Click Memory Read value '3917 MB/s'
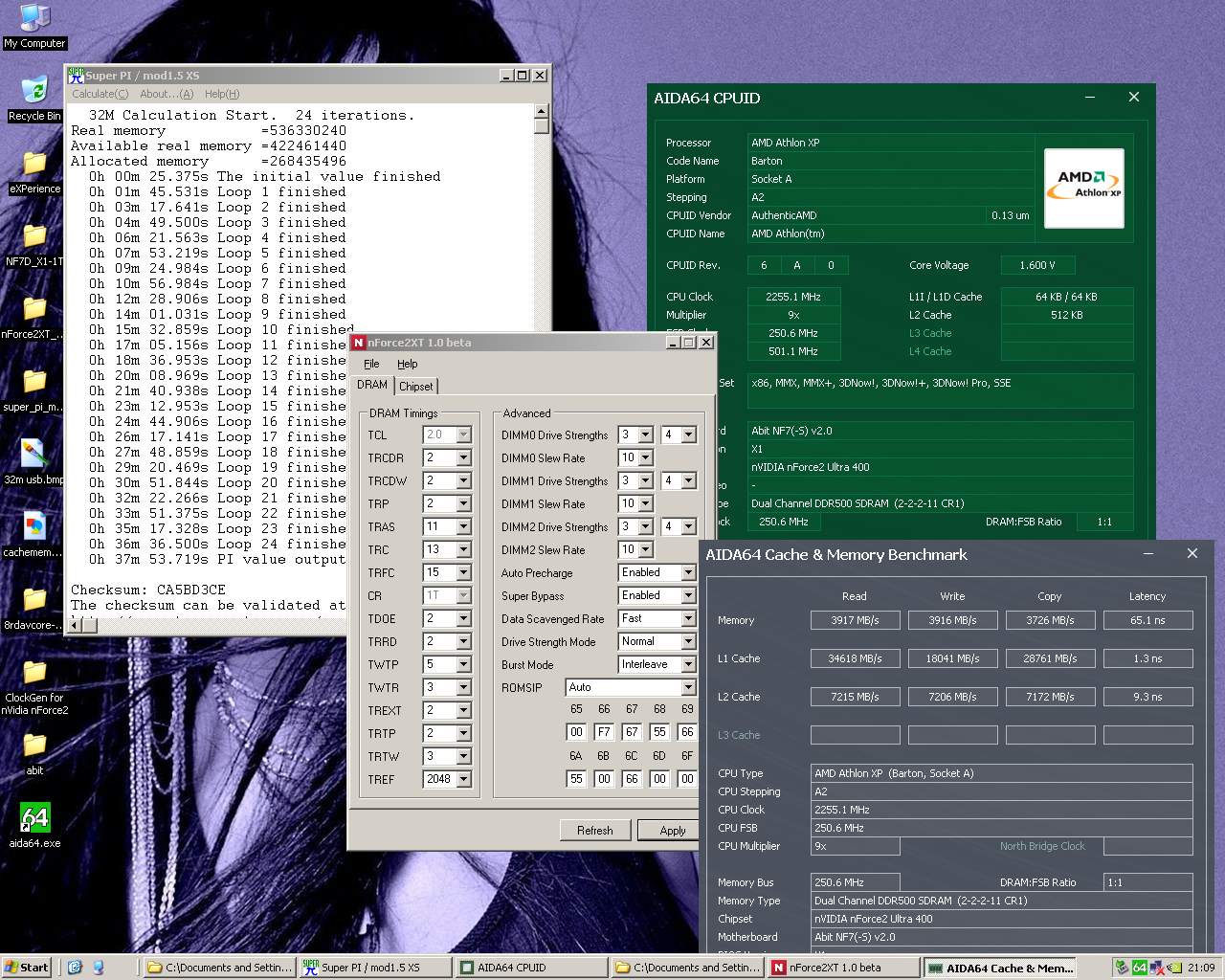 [x=855, y=620]
